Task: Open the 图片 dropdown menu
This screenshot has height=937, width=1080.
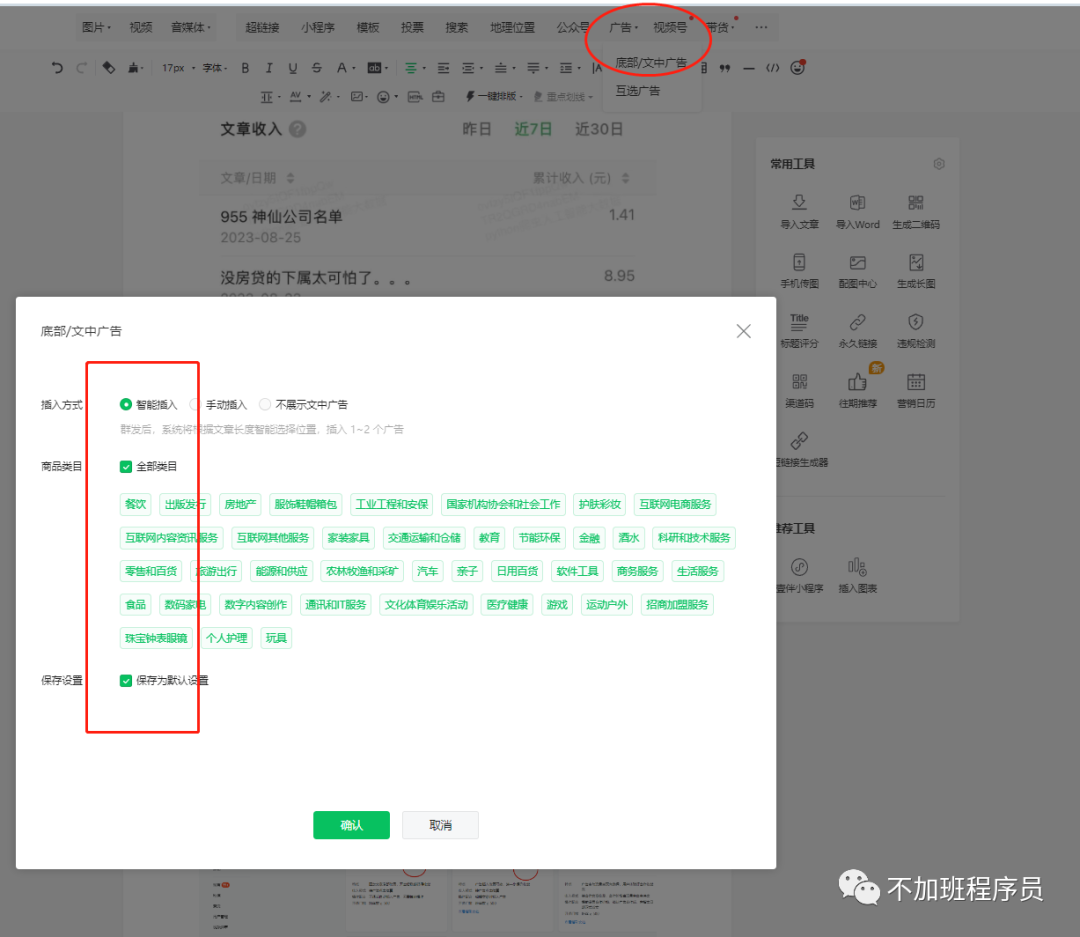Action: click(x=96, y=28)
